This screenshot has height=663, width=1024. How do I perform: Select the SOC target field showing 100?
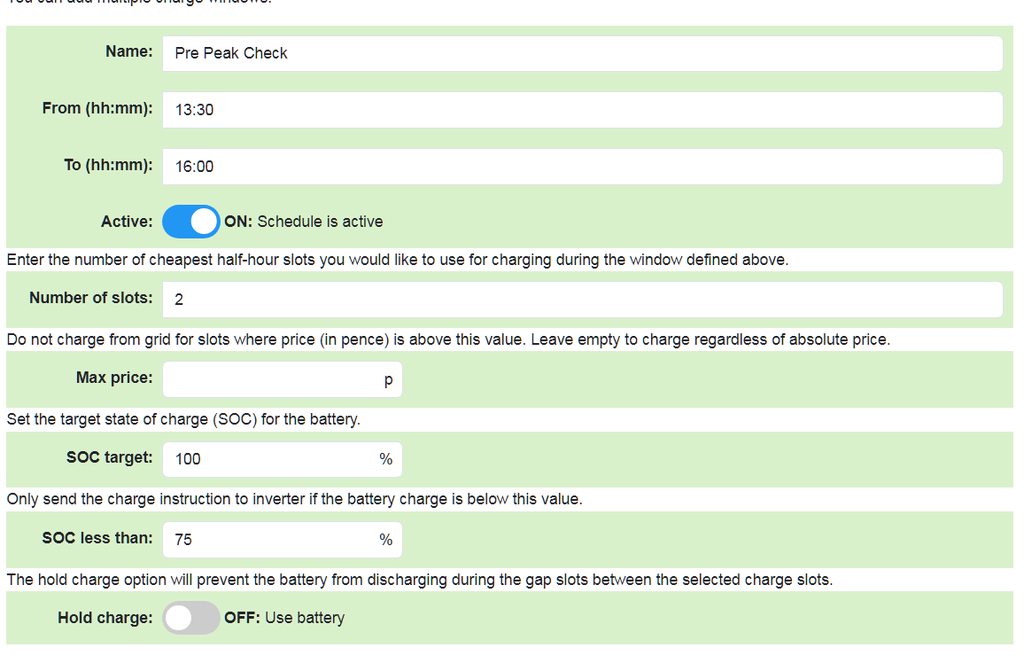coord(270,459)
